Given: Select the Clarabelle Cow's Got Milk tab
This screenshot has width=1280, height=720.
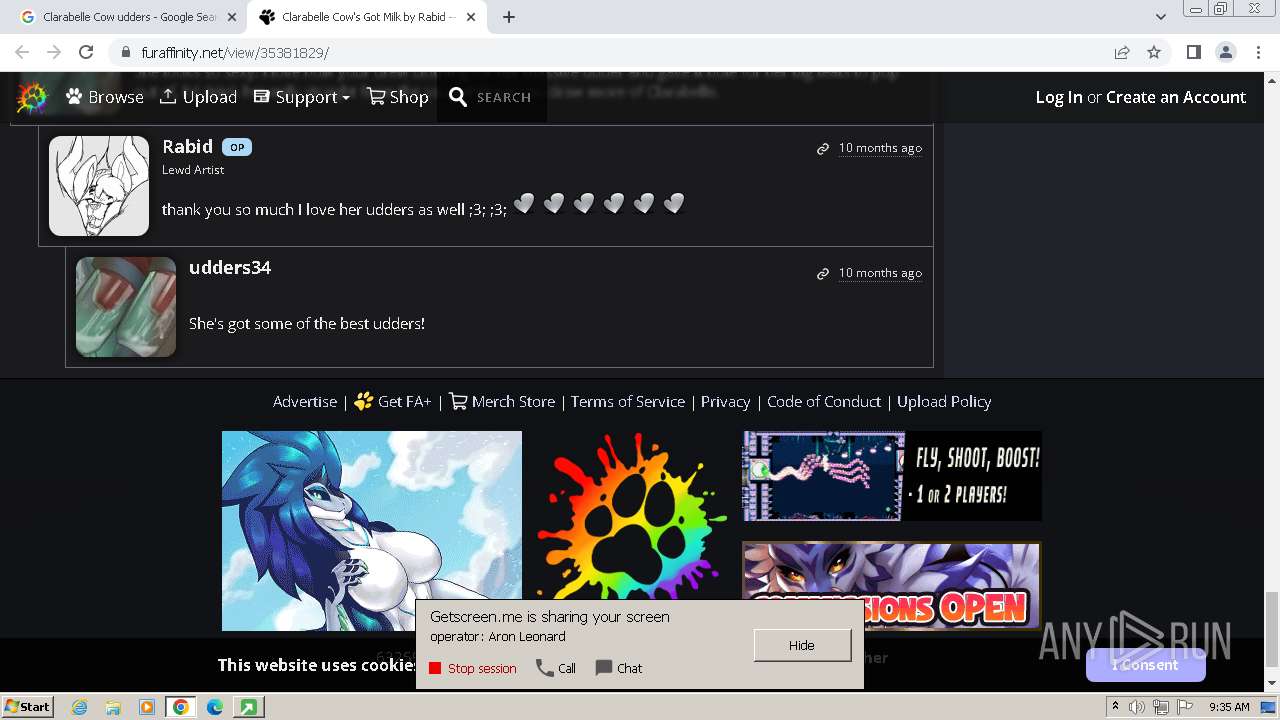Looking at the screenshot, I should (x=368, y=17).
